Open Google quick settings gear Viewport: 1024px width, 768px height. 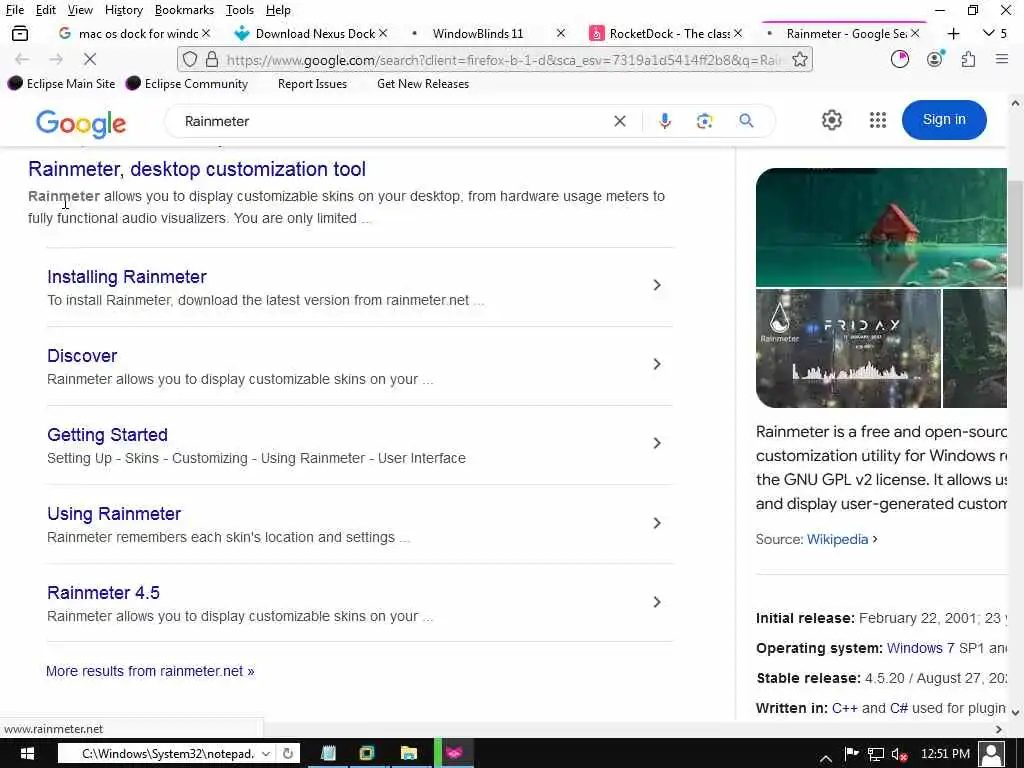831,120
